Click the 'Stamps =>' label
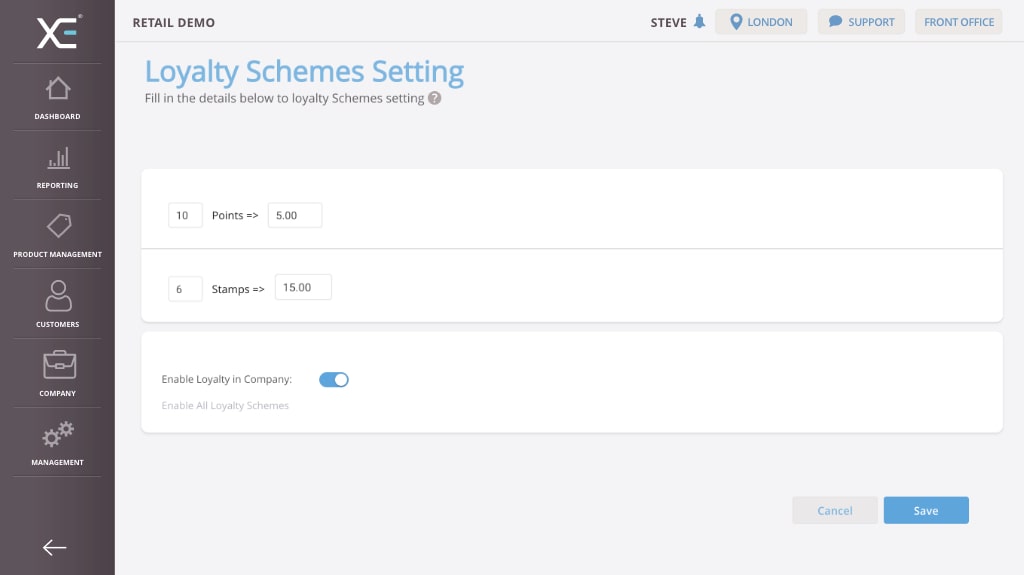1024x575 pixels. click(x=238, y=289)
